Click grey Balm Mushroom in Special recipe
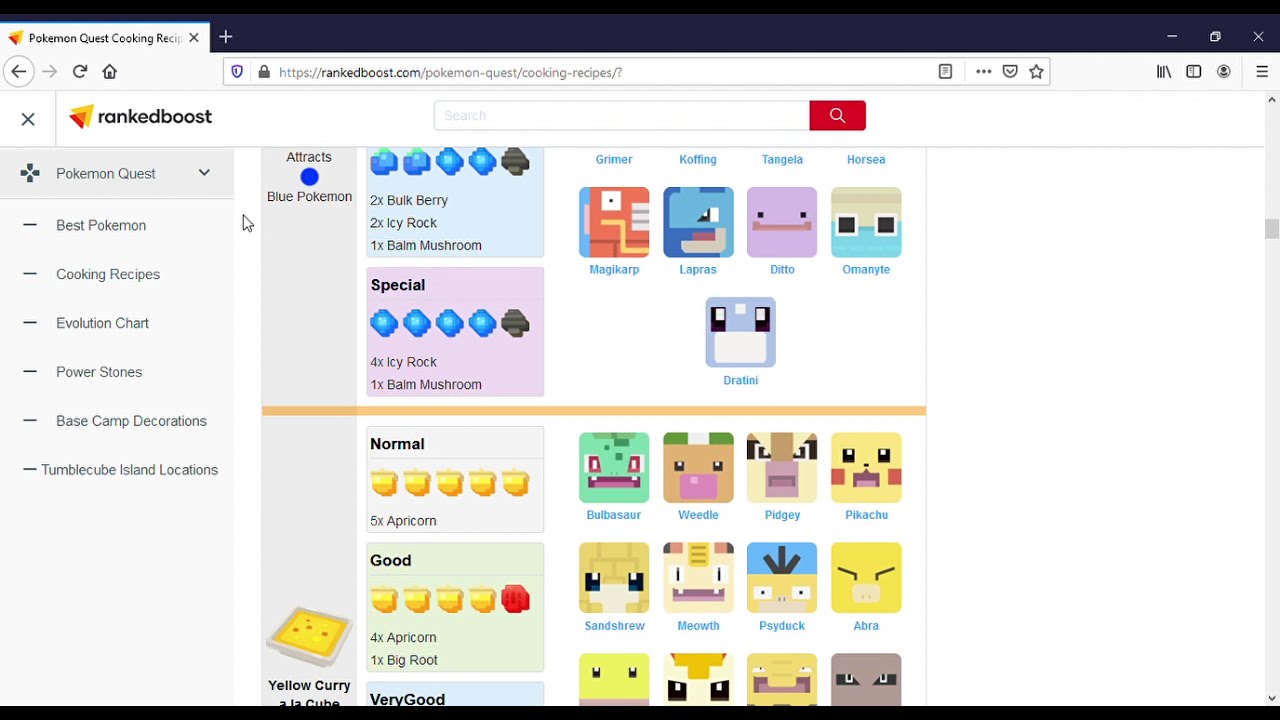The image size is (1280, 720). (515, 323)
